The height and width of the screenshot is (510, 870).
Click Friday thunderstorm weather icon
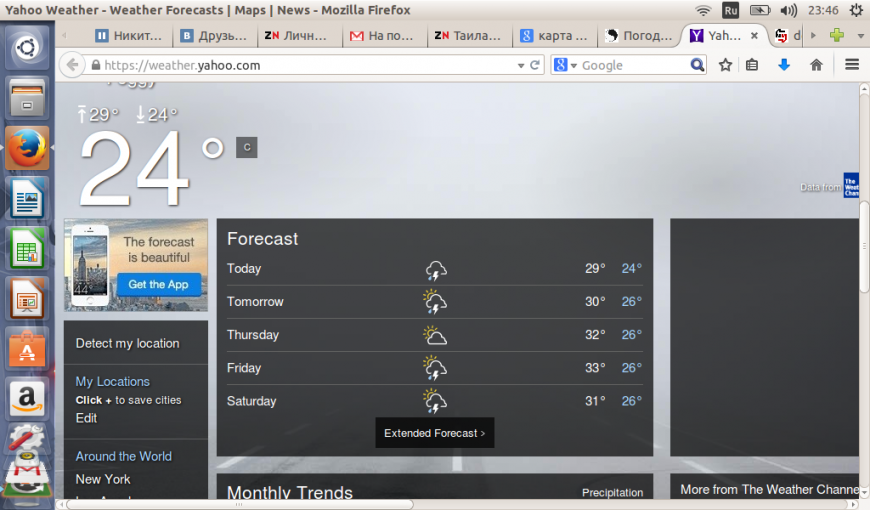tap(435, 368)
